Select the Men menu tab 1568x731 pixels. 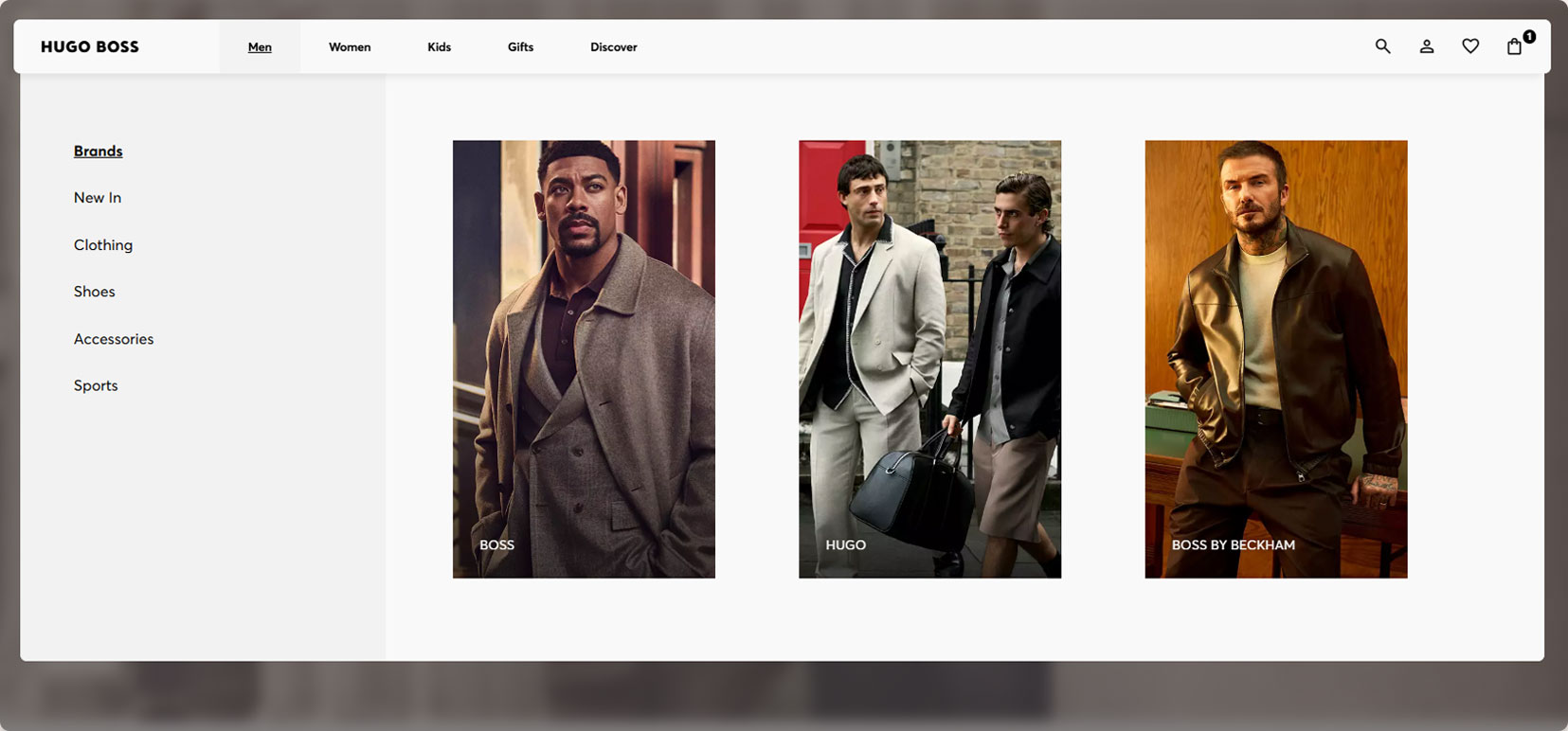[x=260, y=46]
